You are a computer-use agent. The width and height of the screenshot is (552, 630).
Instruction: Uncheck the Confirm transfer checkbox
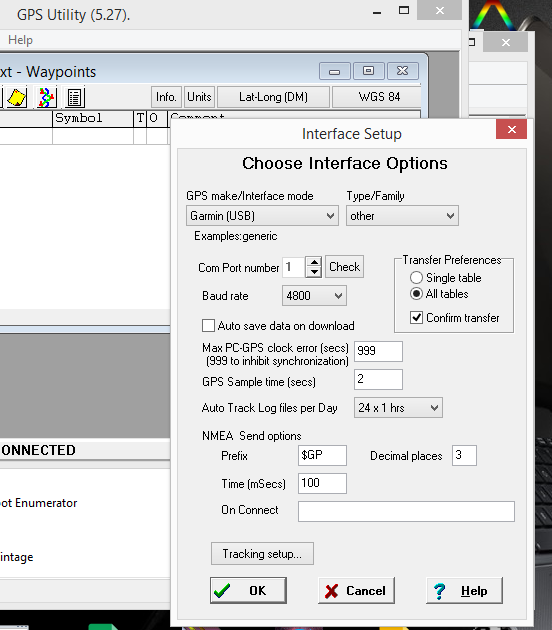[416, 317]
